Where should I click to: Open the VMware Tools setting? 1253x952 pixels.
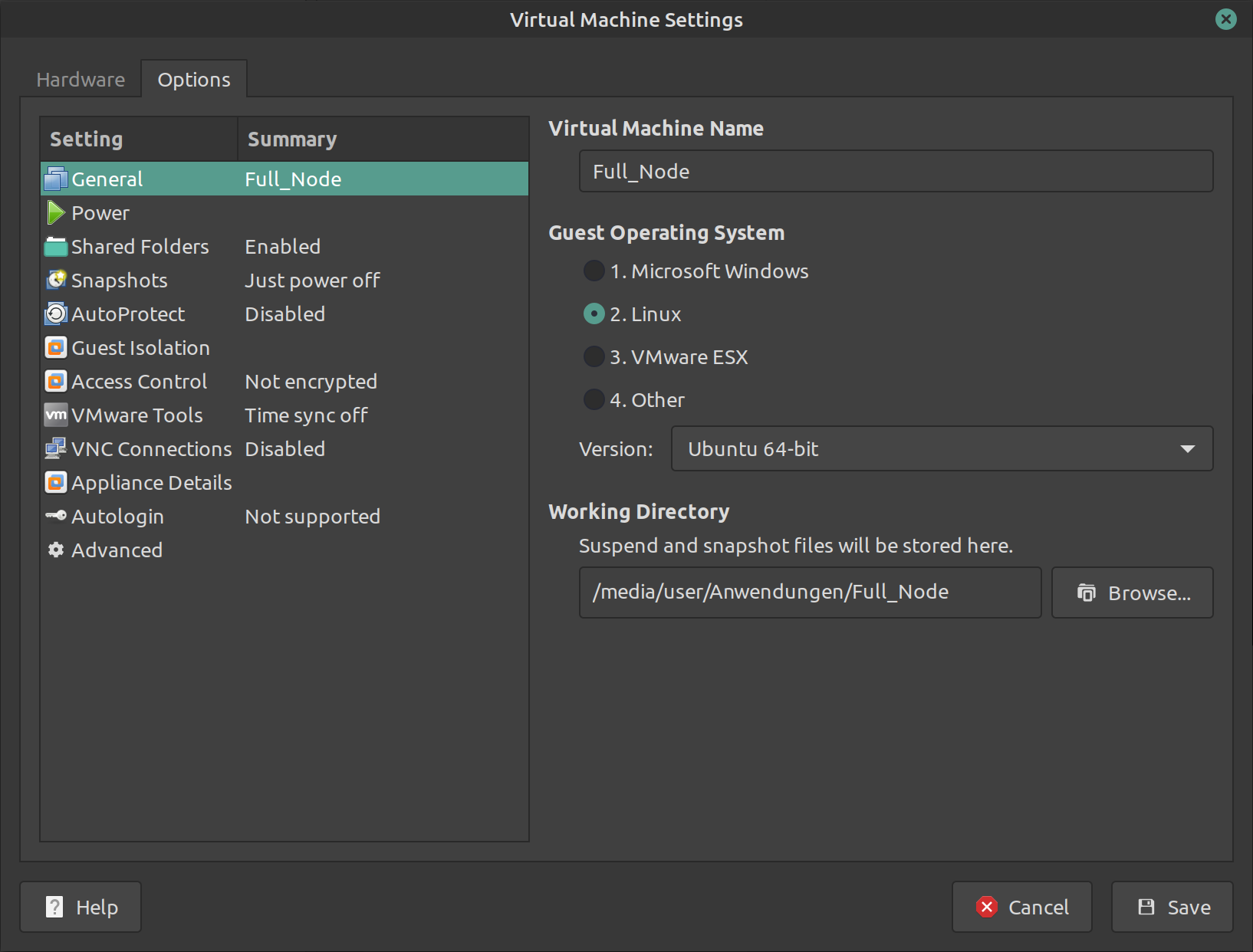click(284, 415)
